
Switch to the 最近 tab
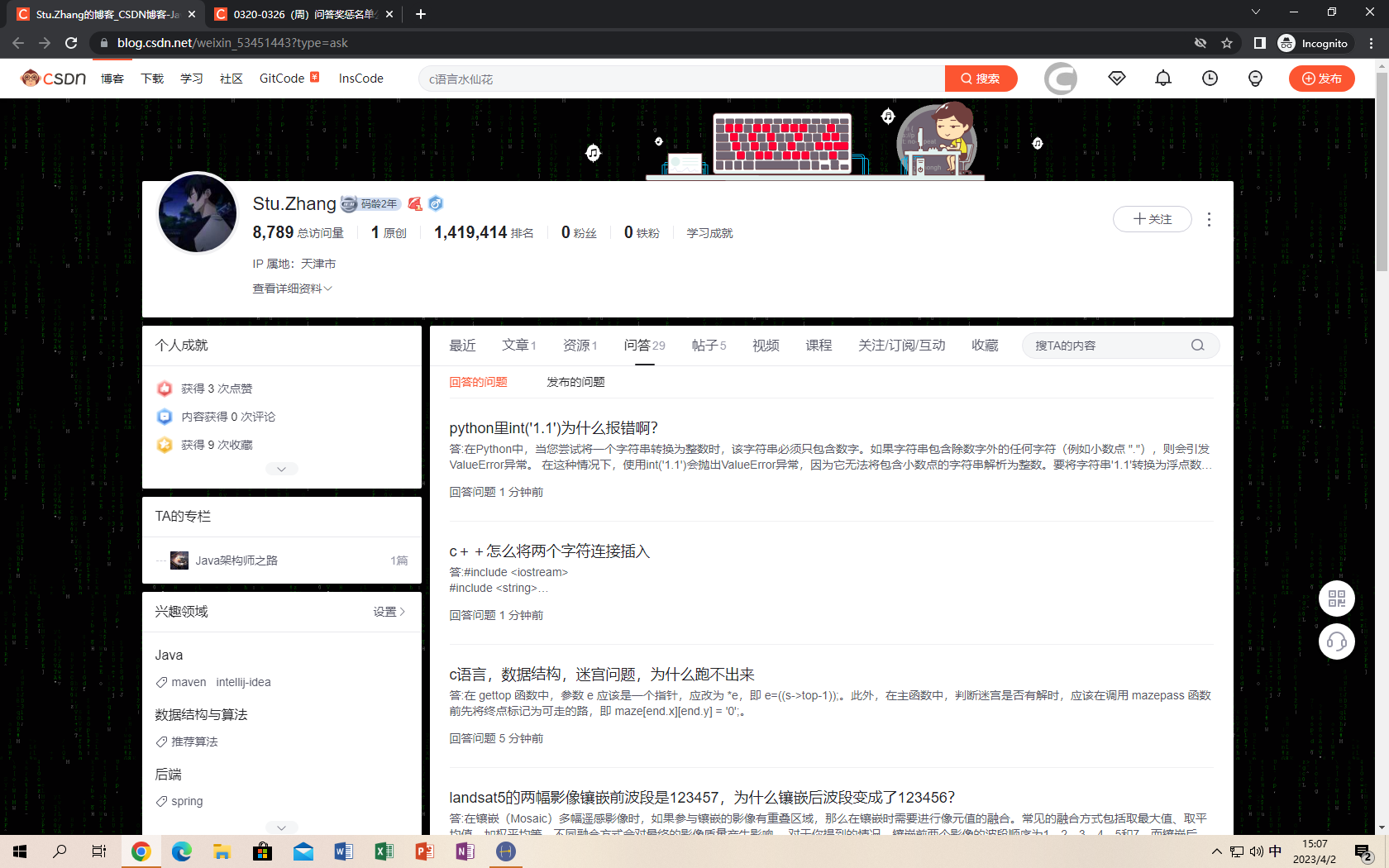(462, 346)
